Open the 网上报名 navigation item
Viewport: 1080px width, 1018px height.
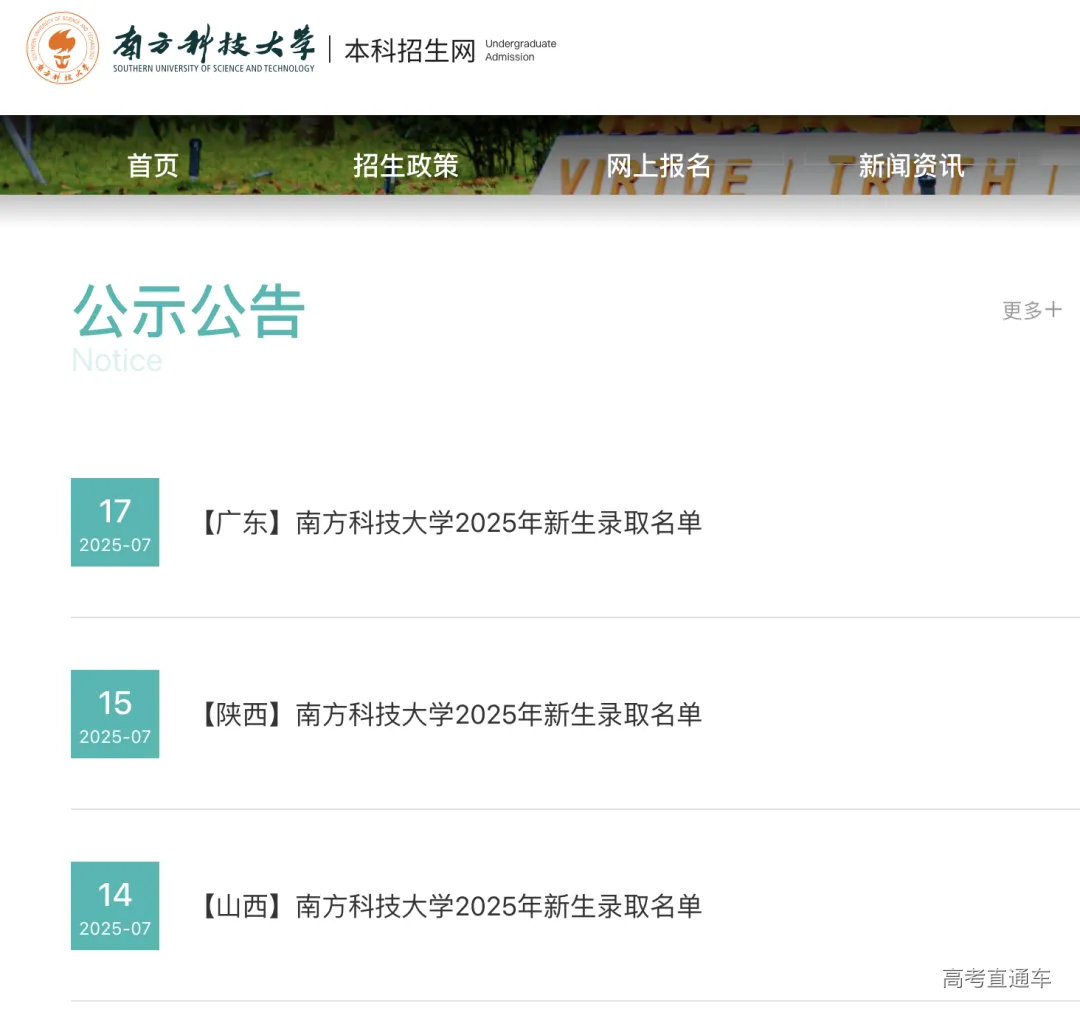coord(658,166)
